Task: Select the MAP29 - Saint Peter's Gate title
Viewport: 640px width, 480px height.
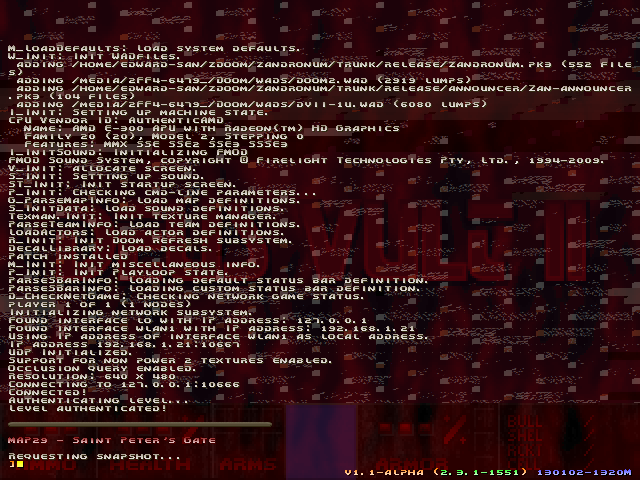Action: (112, 440)
